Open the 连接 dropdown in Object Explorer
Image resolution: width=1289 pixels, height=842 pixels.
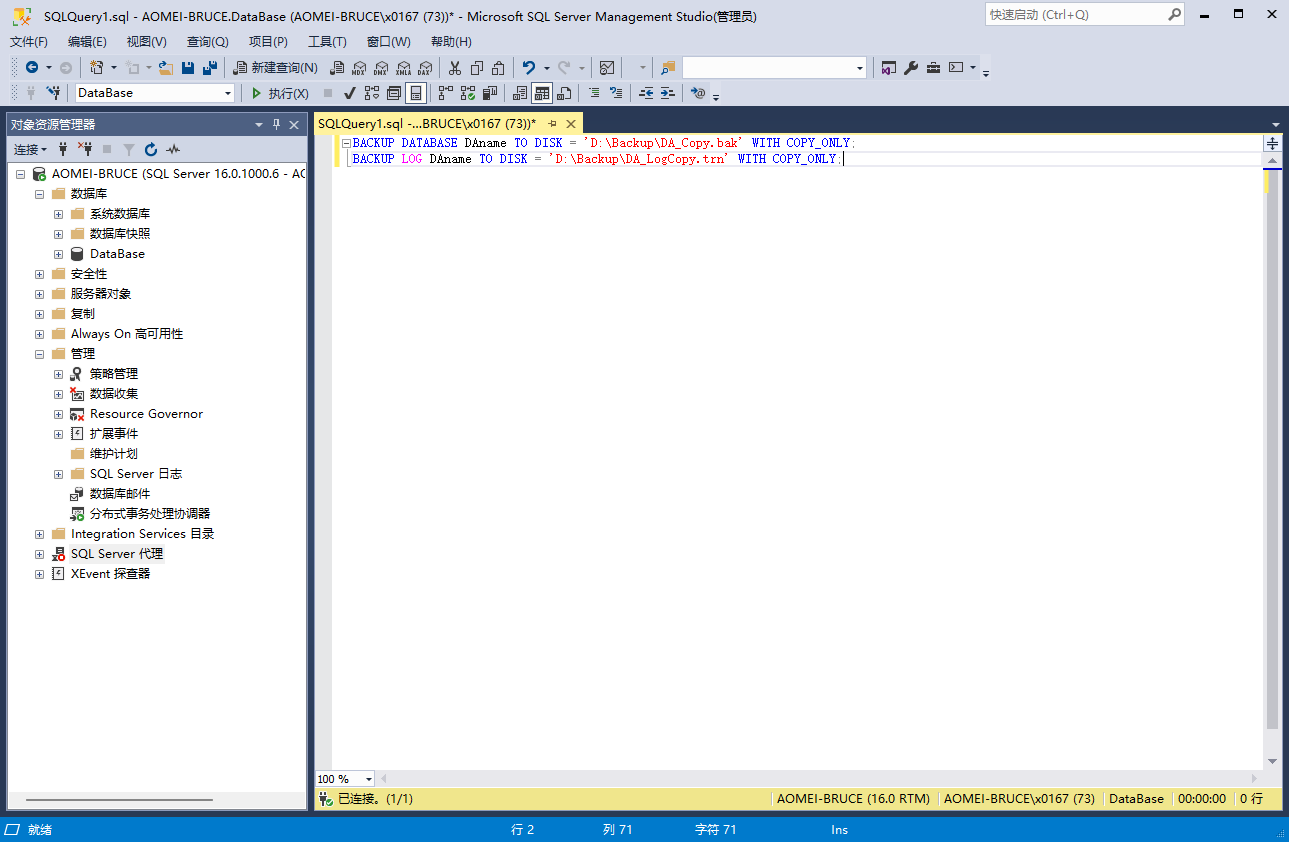(x=30, y=149)
